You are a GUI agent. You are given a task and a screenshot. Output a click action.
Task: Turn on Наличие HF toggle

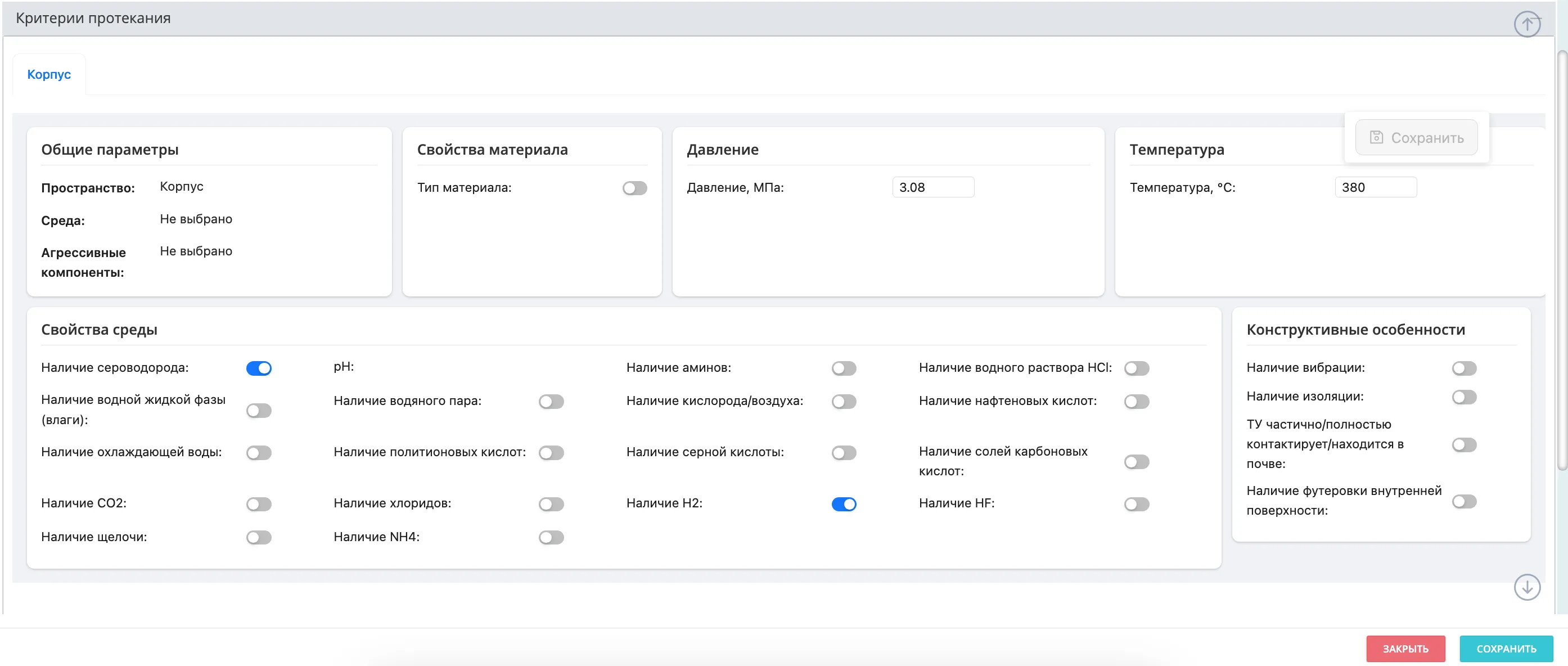pos(1137,504)
